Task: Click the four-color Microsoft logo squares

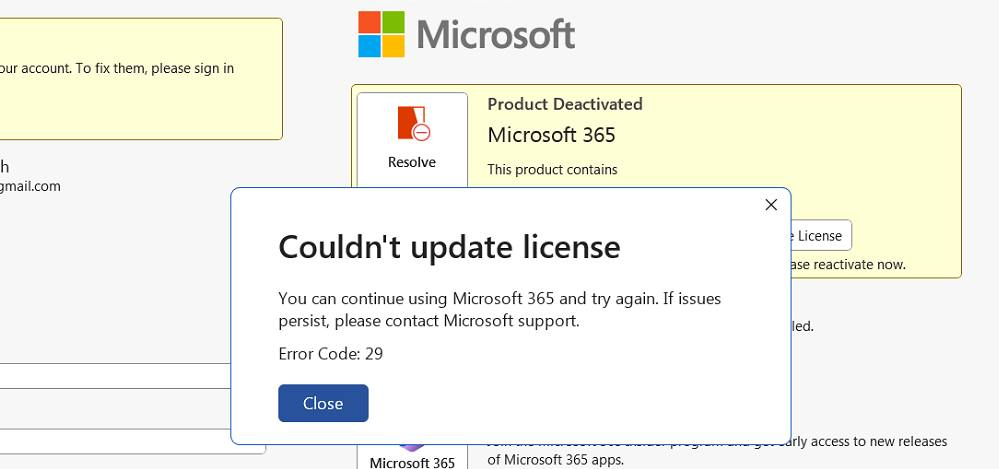Action: pyautogui.click(x=381, y=34)
